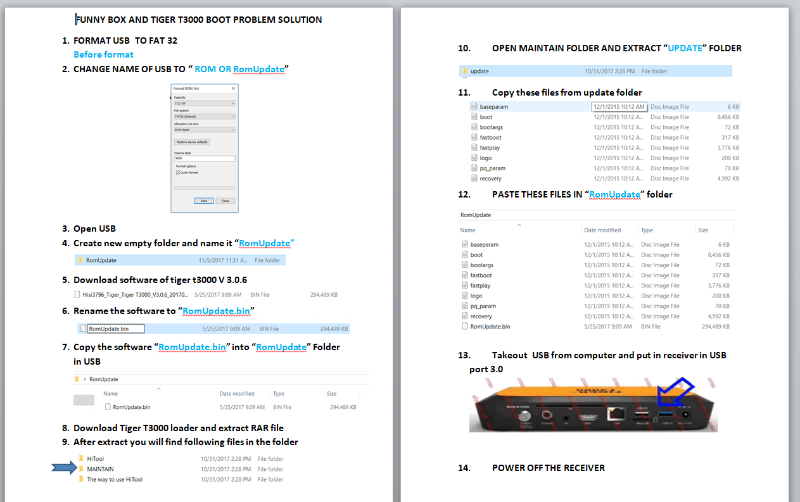Click Restore device defaults in format dialog
The width and height of the screenshot is (800, 502).
click(192, 142)
